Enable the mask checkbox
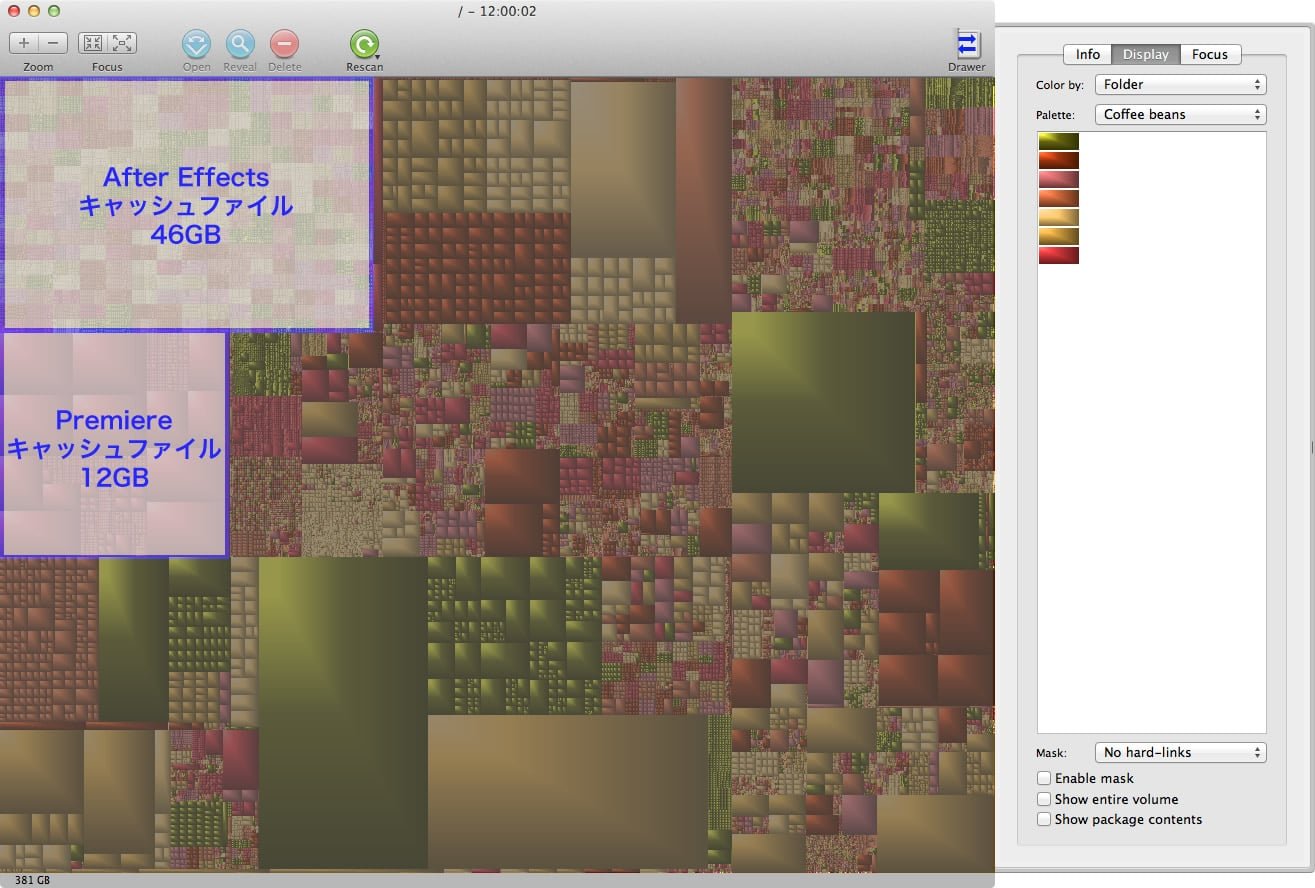The width and height of the screenshot is (1315, 888). [x=1044, y=778]
